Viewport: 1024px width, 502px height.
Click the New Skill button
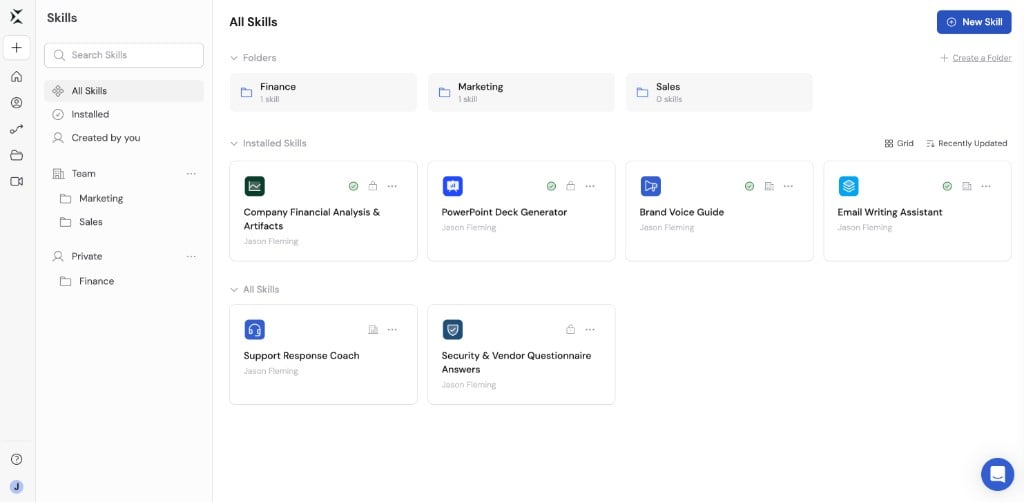coord(974,22)
